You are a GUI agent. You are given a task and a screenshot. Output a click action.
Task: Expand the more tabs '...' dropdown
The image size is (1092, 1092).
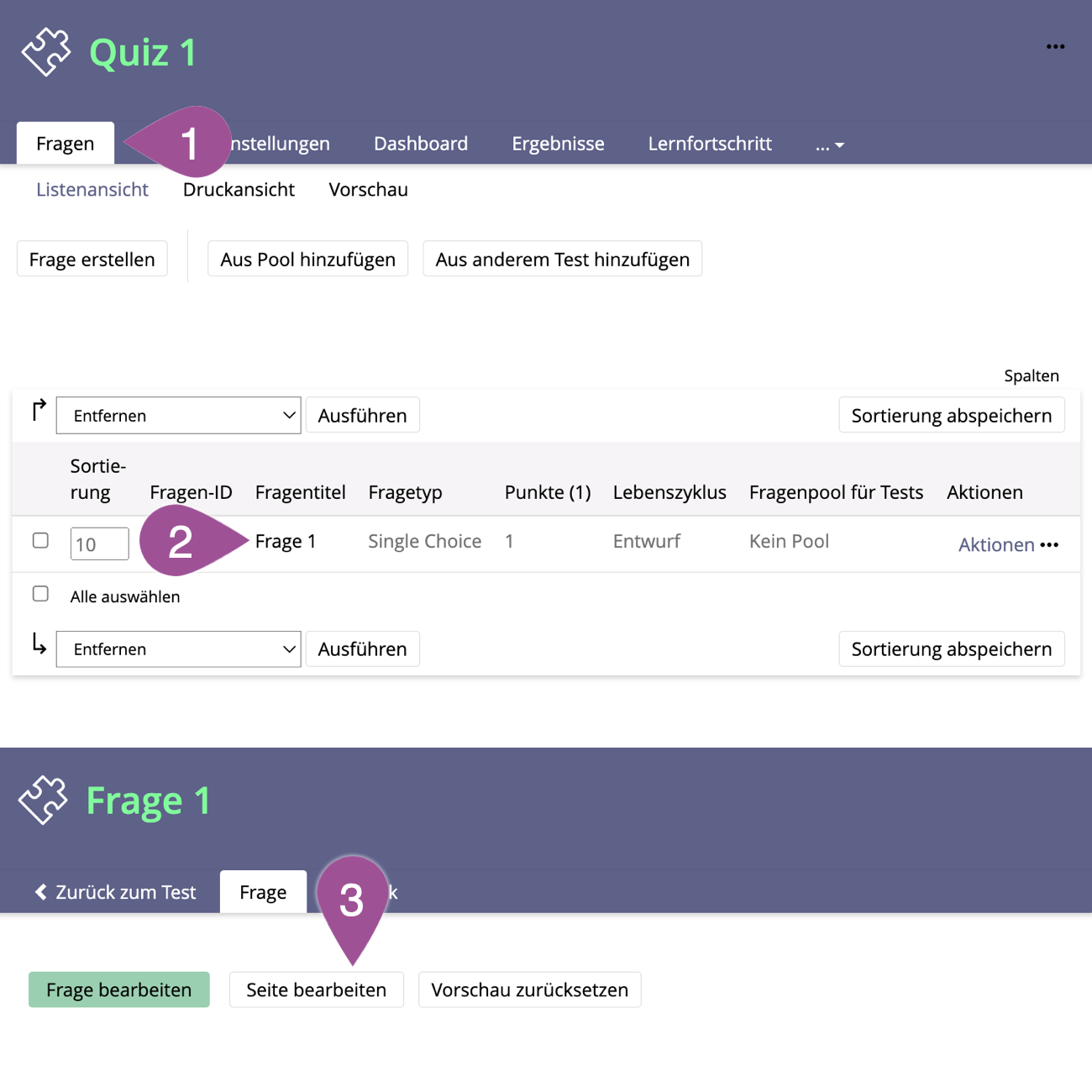829,144
